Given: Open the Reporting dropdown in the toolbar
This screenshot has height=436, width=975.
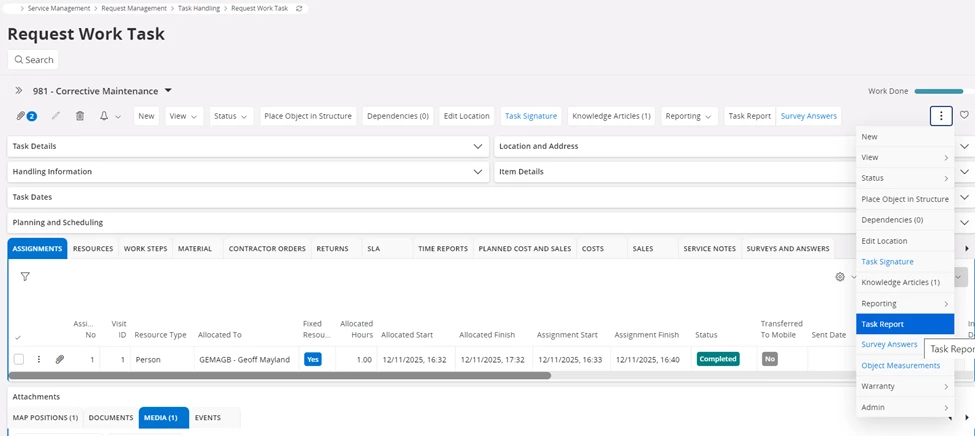Looking at the screenshot, I should pyautogui.click(x=689, y=116).
